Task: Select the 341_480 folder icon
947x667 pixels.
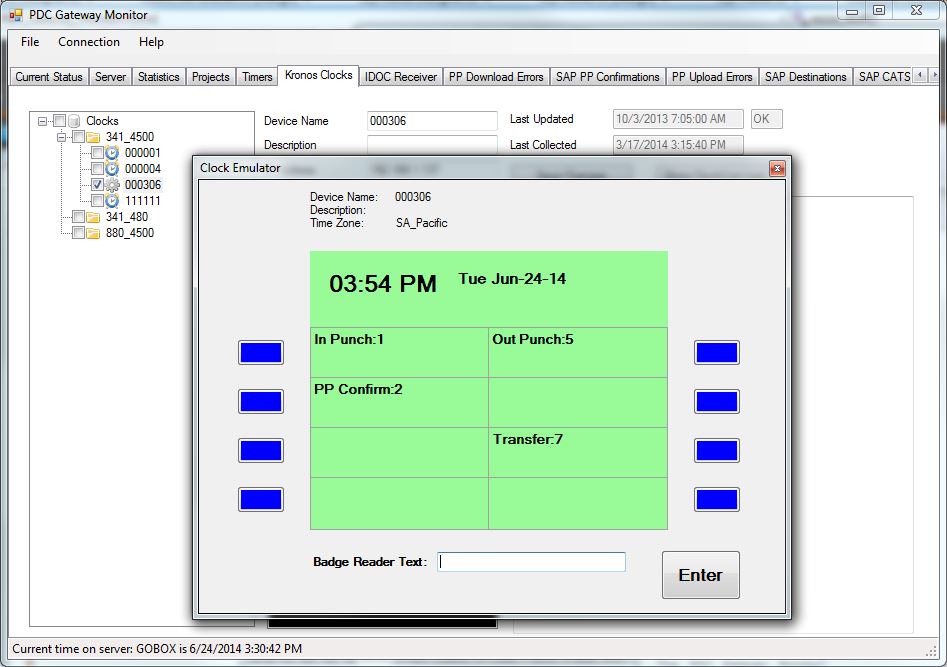Action: tap(93, 217)
